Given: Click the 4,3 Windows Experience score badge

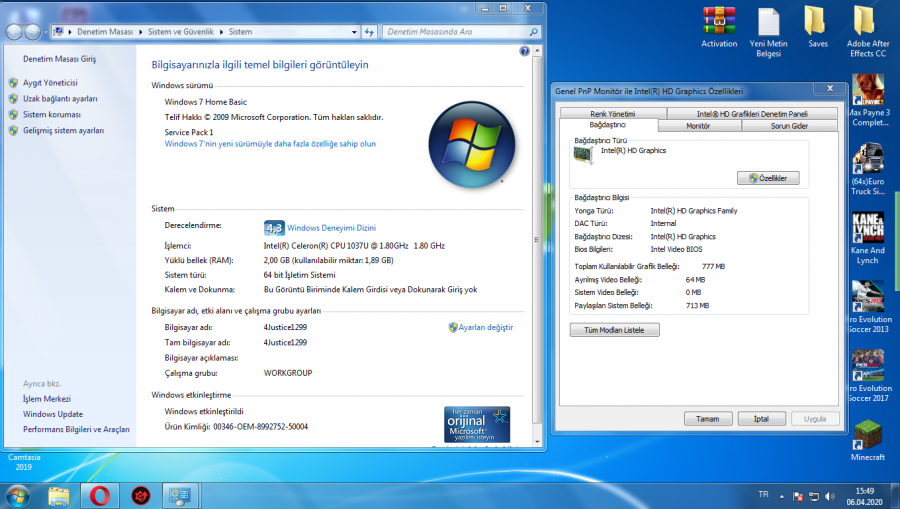Looking at the screenshot, I should point(274,228).
